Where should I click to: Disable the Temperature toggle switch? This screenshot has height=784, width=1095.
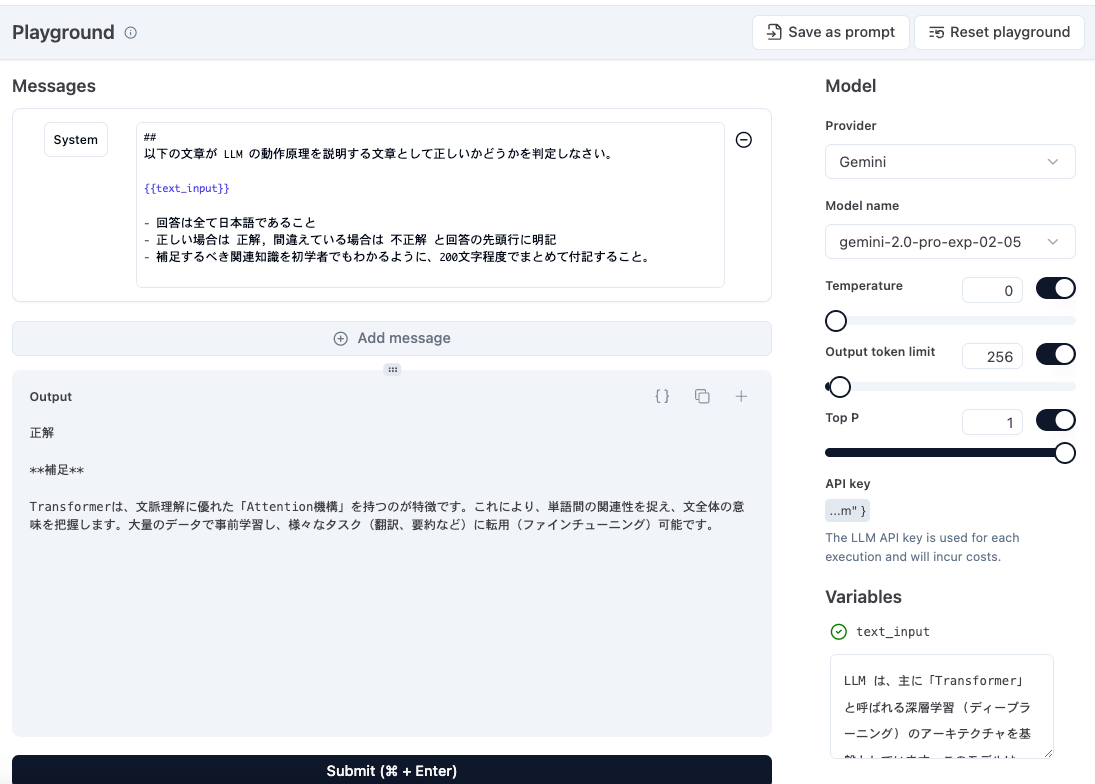click(1055, 289)
